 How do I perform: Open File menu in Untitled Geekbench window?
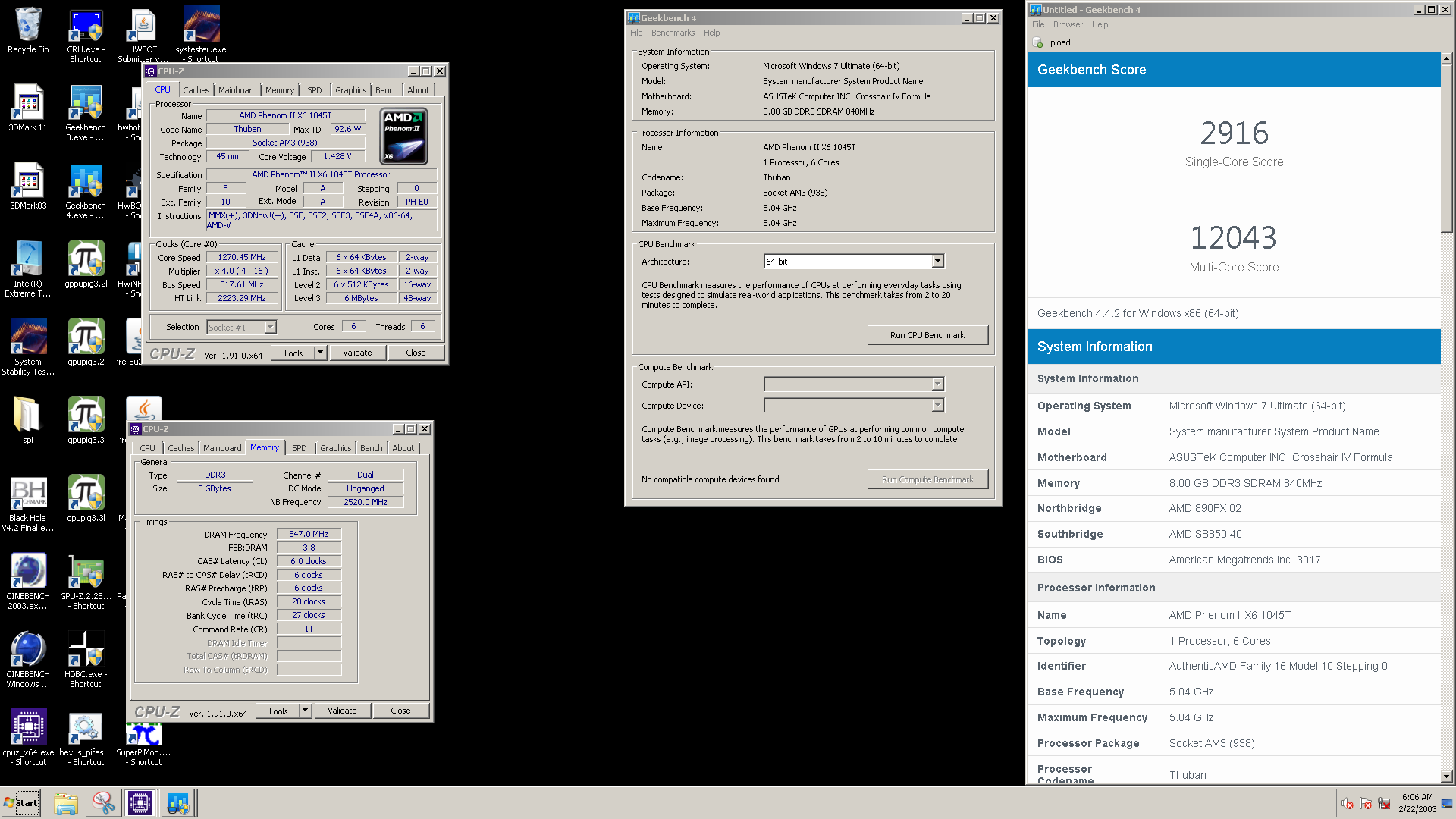tap(1038, 24)
